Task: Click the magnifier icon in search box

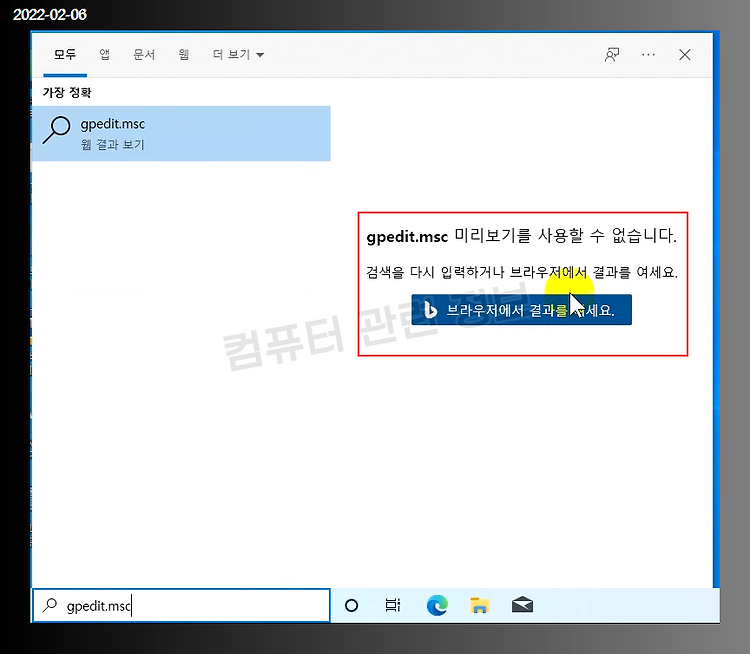Action: [50, 606]
